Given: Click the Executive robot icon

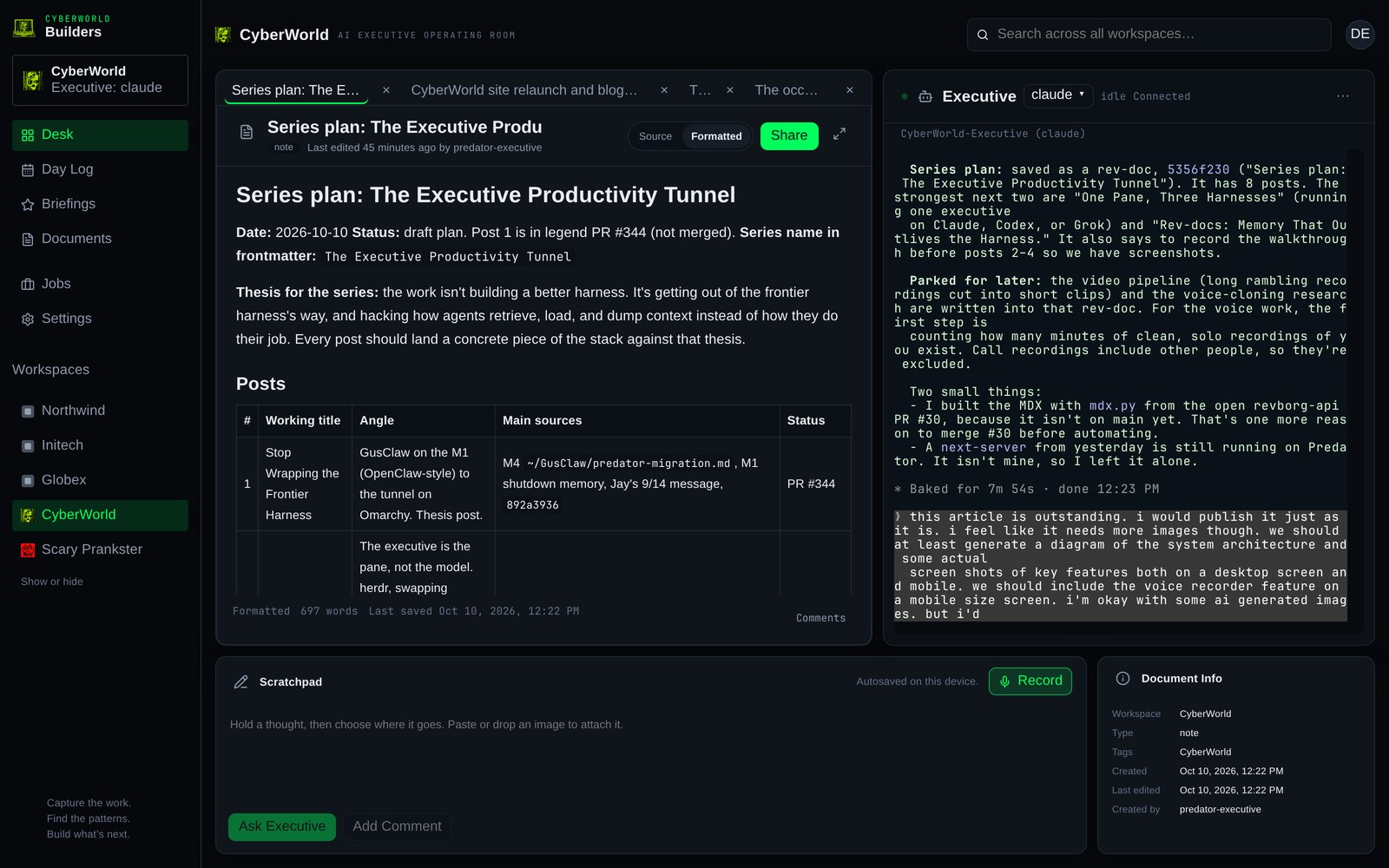Looking at the screenshot, I should pos(925,96).
